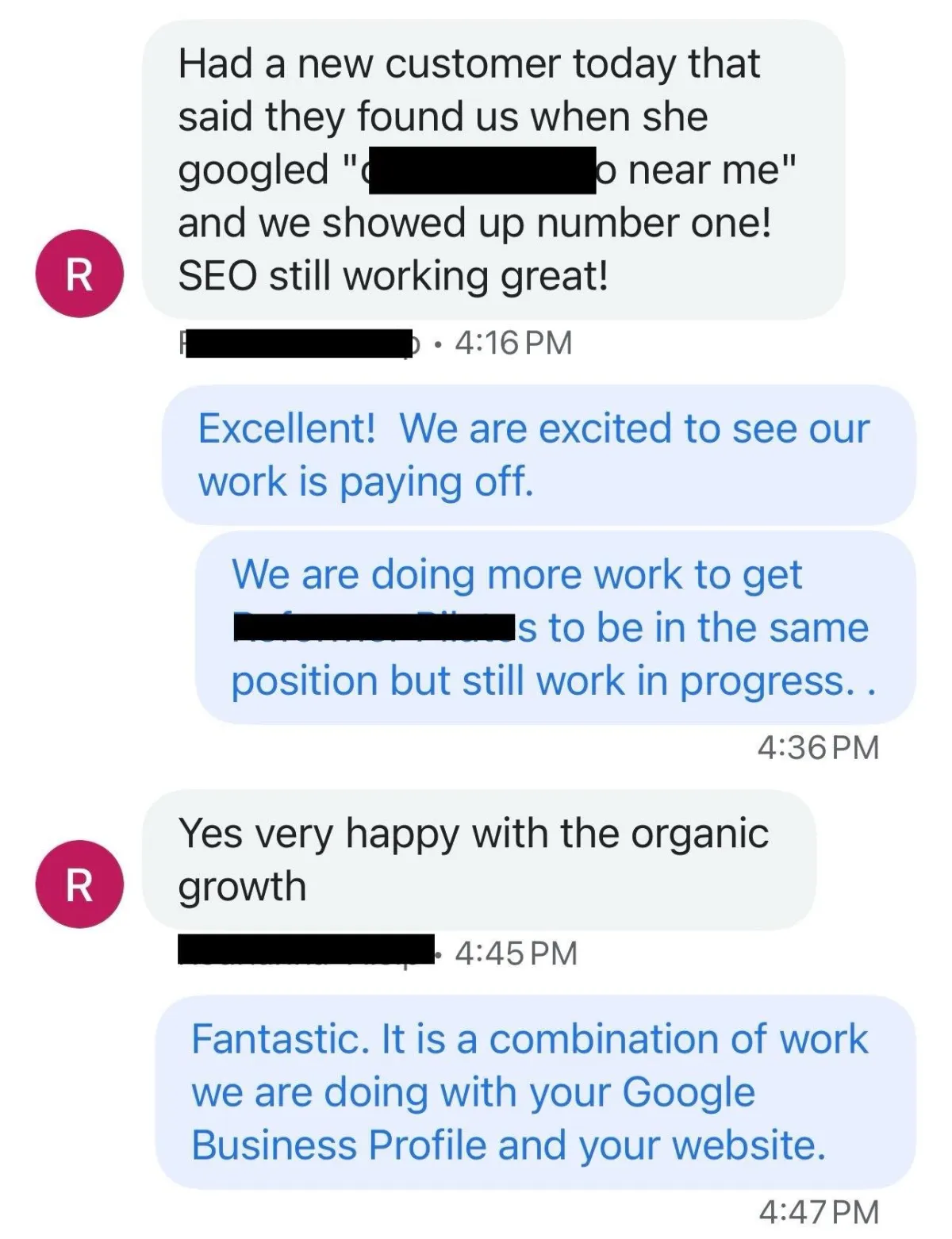Select the "We are doing more work" message
This screenshot has width=952, height=1239.
tap(555, 627)
